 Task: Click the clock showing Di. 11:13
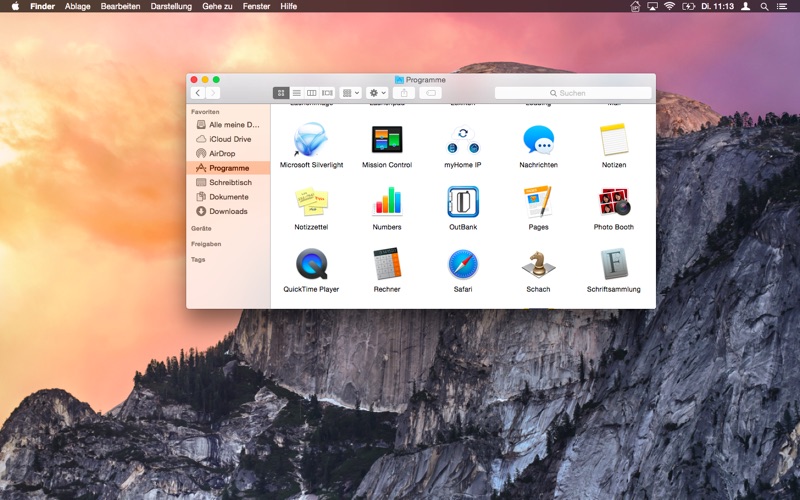click(x=717, y=6)
